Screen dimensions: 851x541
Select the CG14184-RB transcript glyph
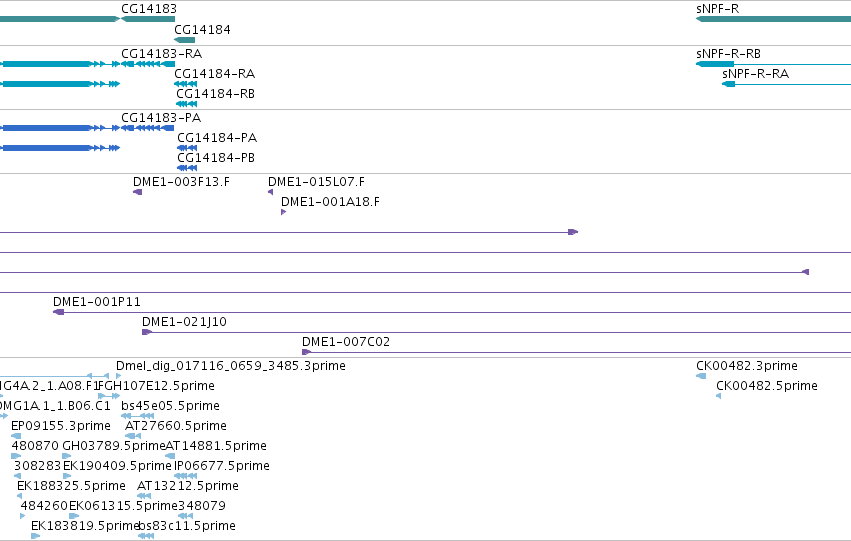[x=187, y=104]
